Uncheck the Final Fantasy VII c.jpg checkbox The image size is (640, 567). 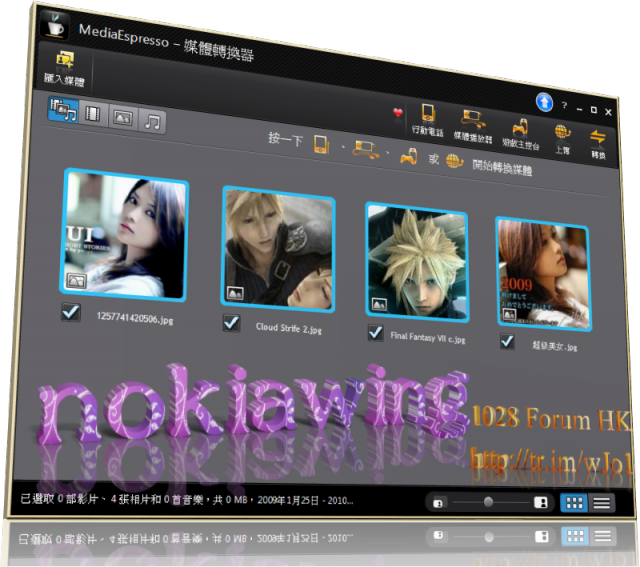point(376,333)
